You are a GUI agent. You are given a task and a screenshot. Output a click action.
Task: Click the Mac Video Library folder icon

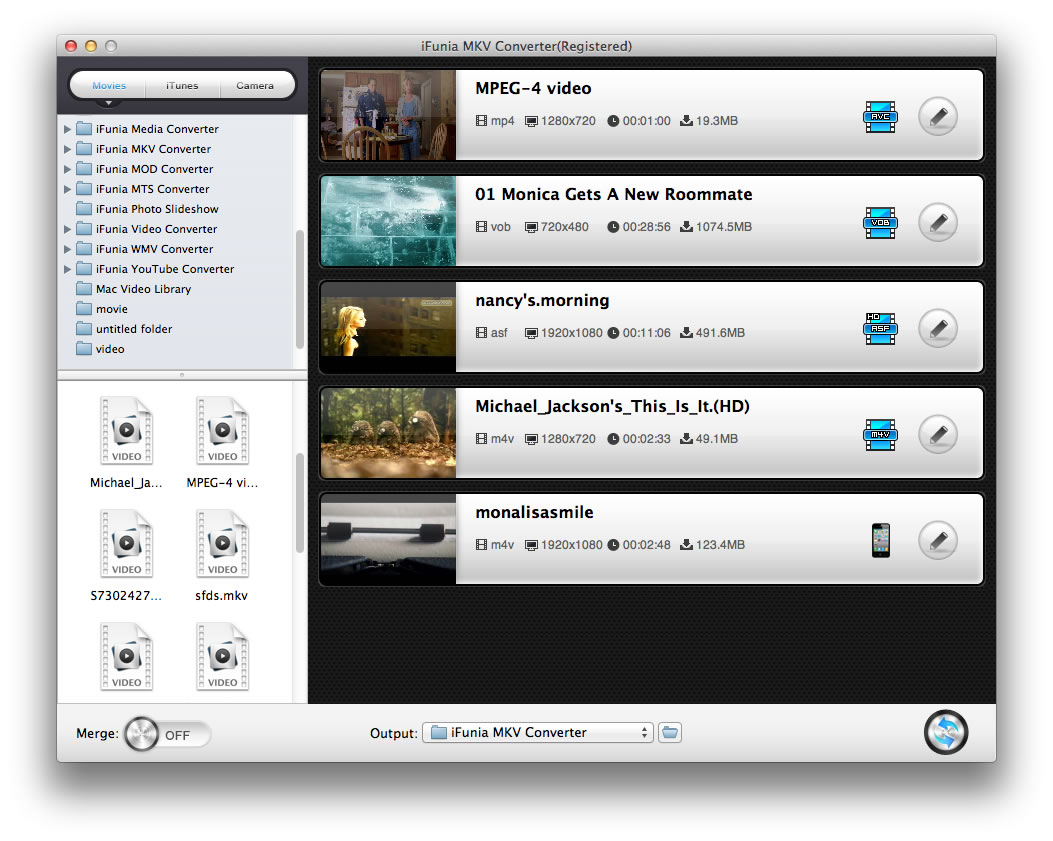[84, 288]
